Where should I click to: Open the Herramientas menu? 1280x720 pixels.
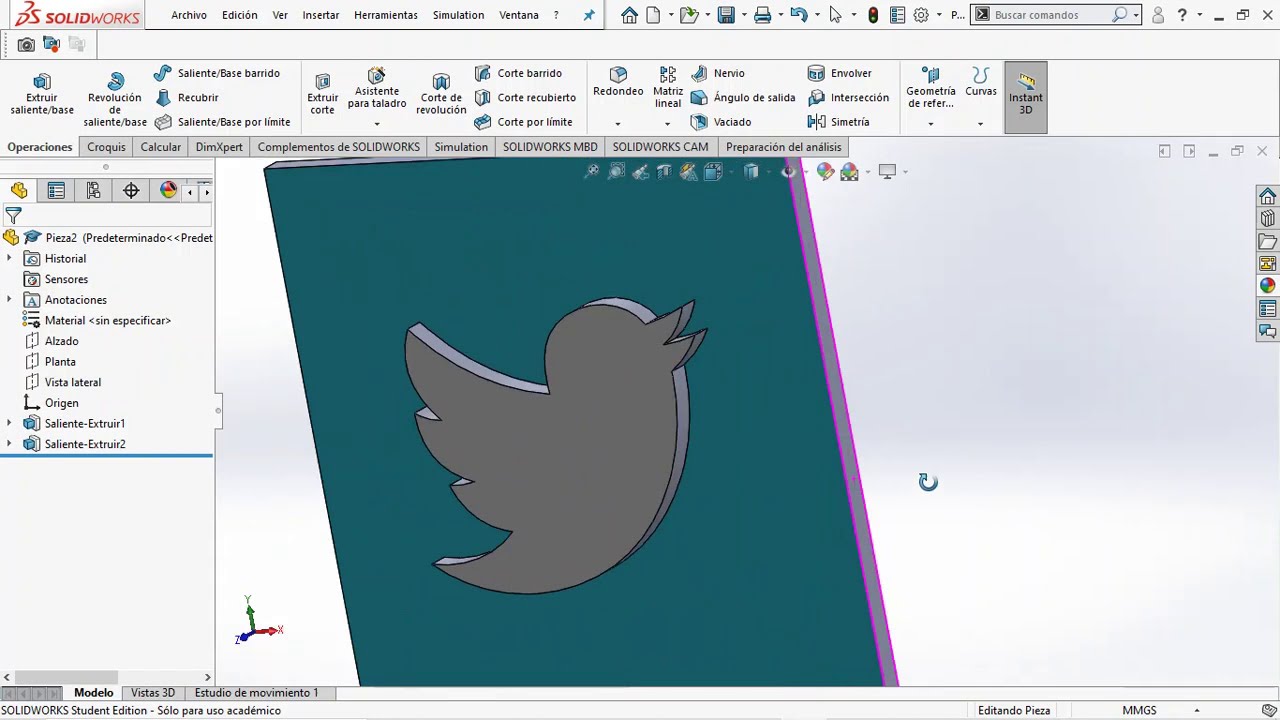tap(386, 15)
